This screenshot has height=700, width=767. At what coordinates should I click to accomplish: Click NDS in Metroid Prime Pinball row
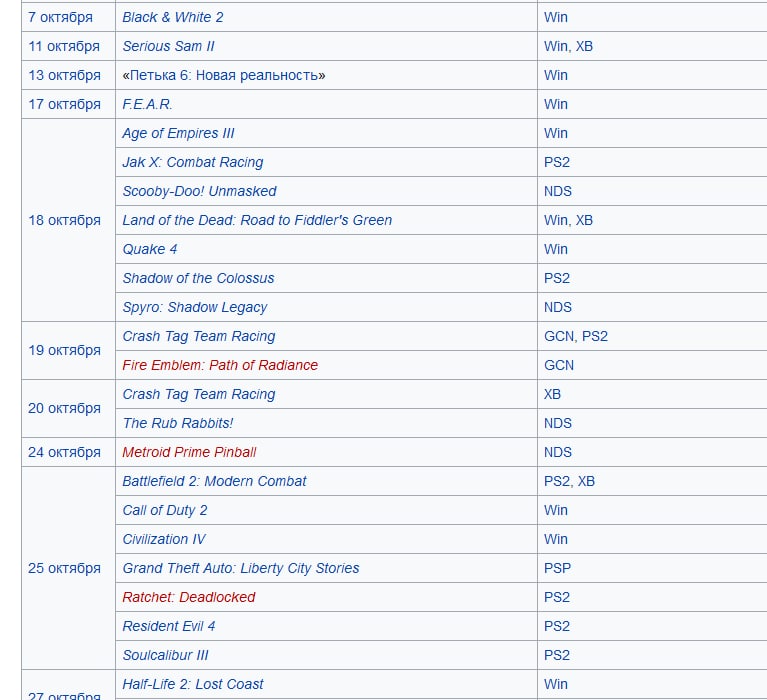558,452
